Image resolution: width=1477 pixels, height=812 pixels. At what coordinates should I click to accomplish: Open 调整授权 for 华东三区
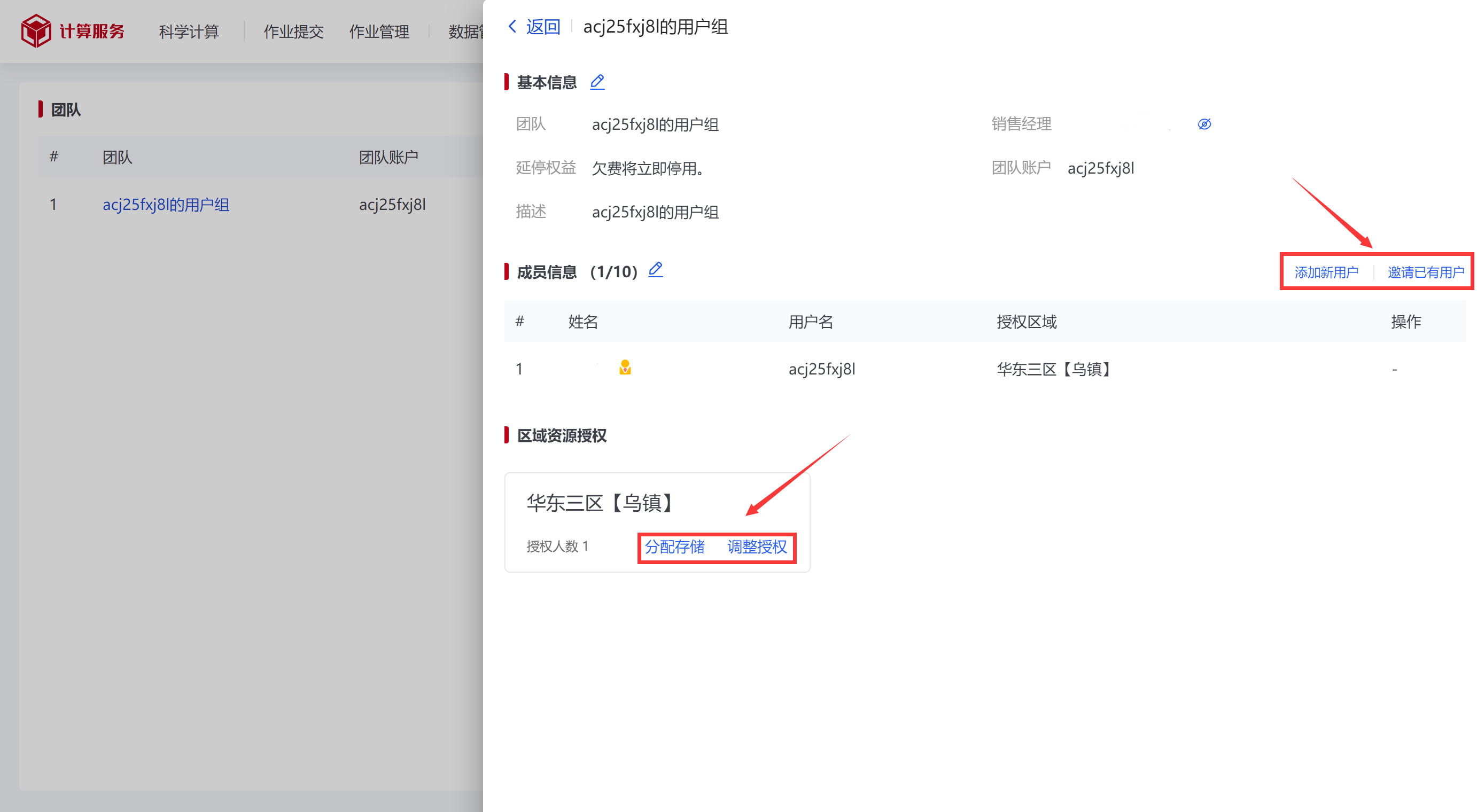click(757, 546)
